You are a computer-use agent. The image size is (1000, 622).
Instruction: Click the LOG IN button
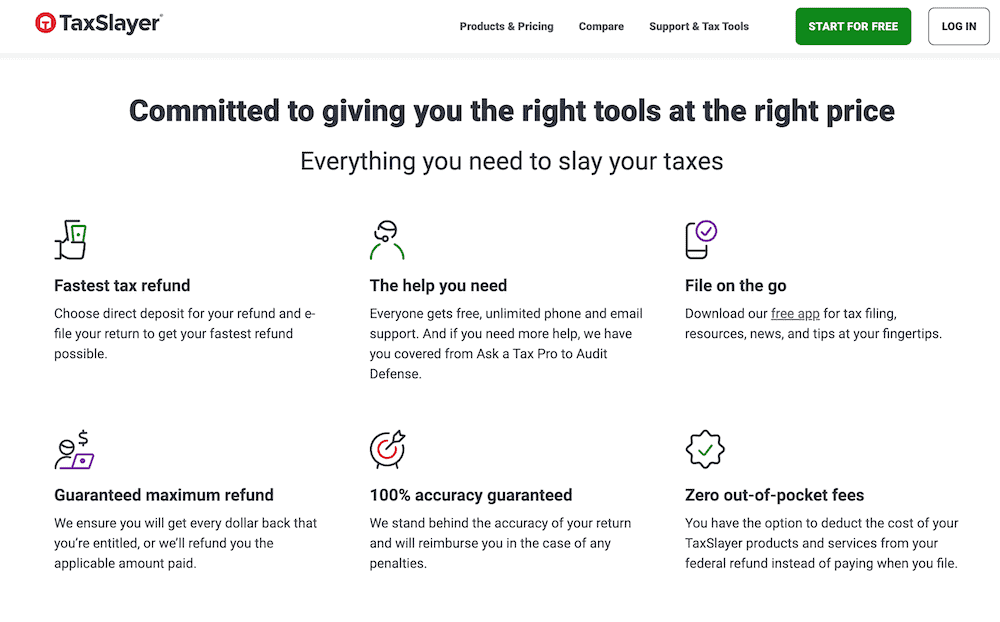click(958, 26)
